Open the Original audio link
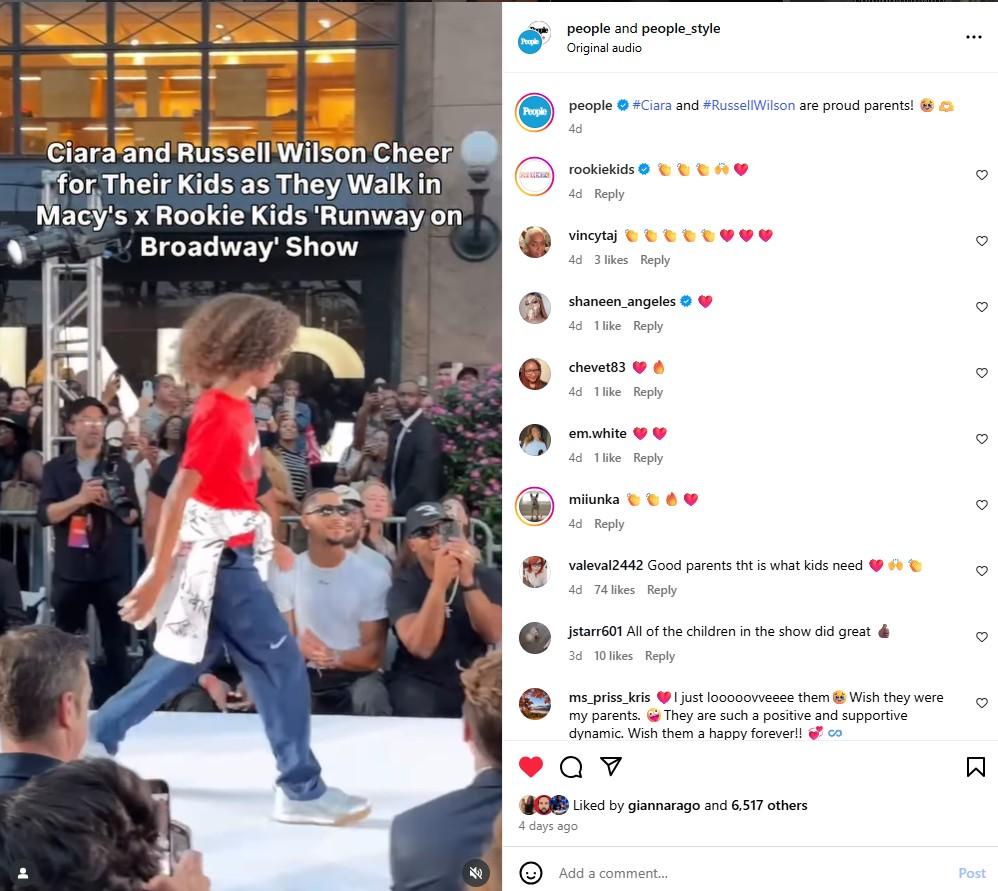The image size is (998, 891). [x=604, y=48]
